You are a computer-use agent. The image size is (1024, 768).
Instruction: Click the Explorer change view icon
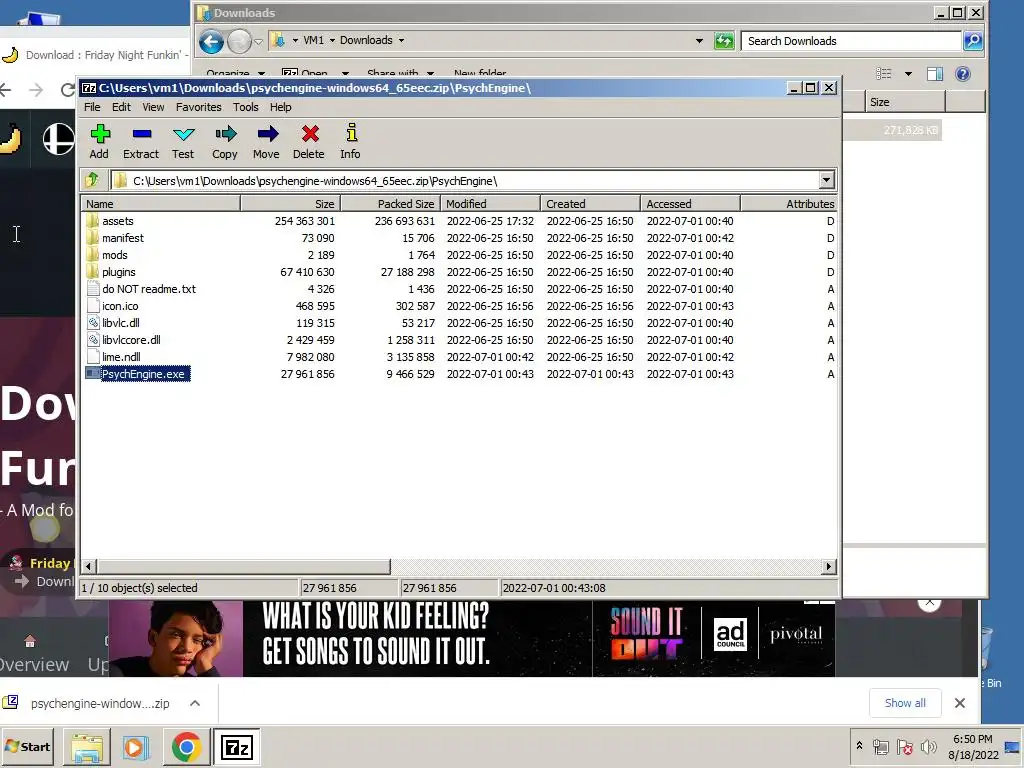[x=884, y=74]
